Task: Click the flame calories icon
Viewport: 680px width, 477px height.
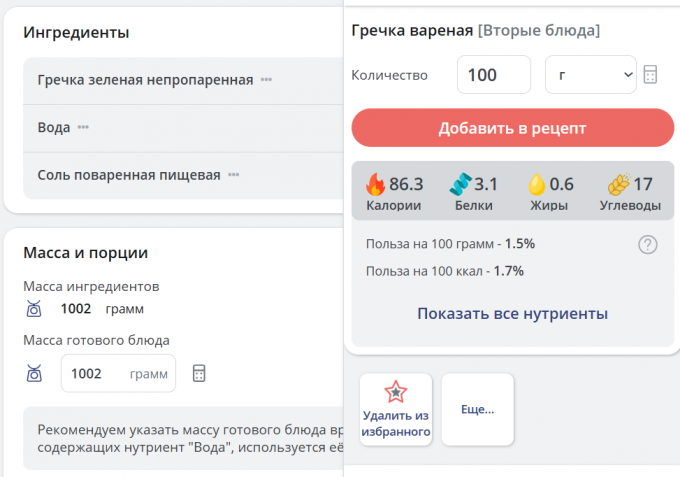Action: pyautogui.click(x=375, y=184)
